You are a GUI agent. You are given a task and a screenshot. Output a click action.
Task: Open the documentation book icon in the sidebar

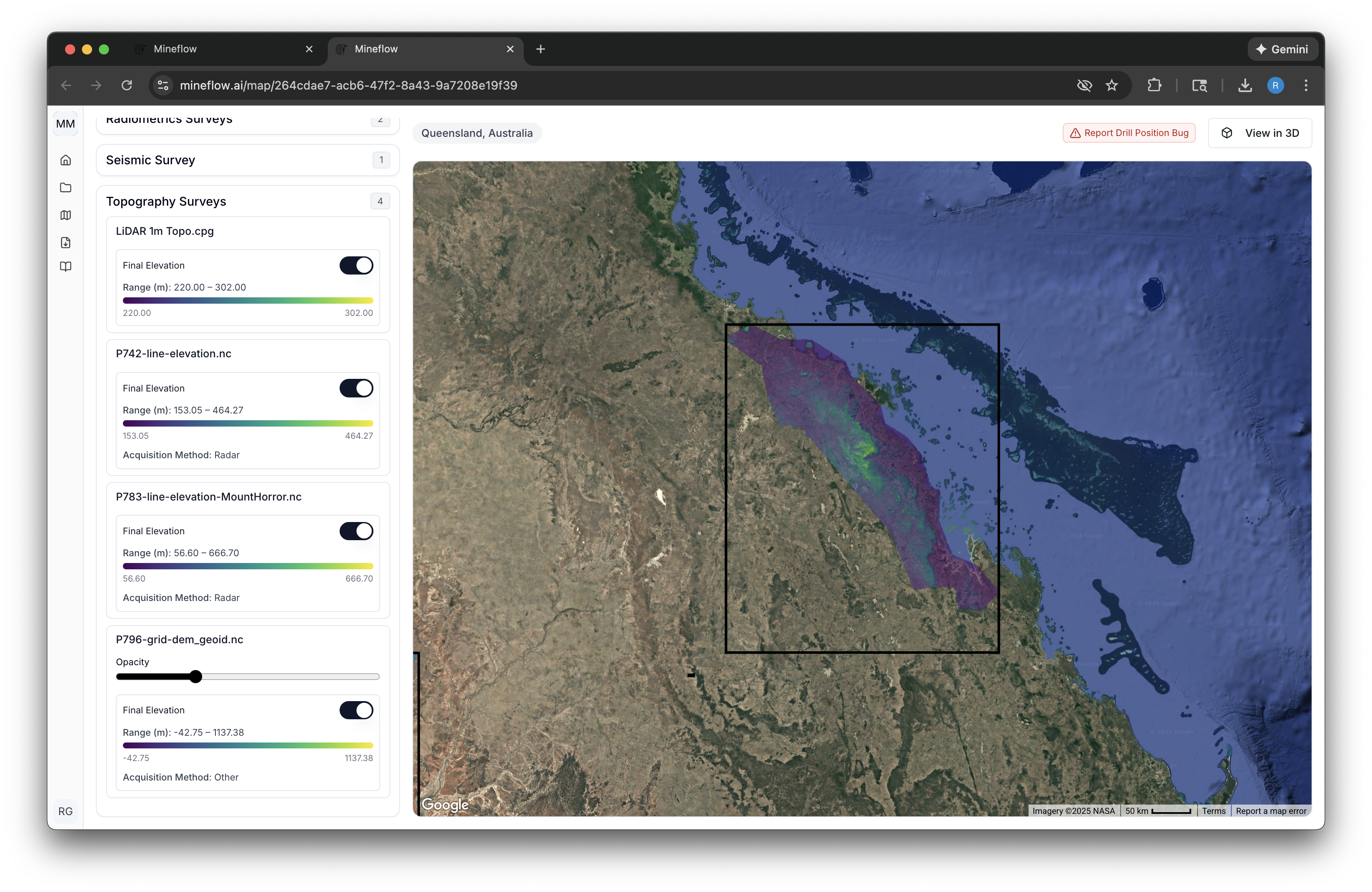coord(66,266)
